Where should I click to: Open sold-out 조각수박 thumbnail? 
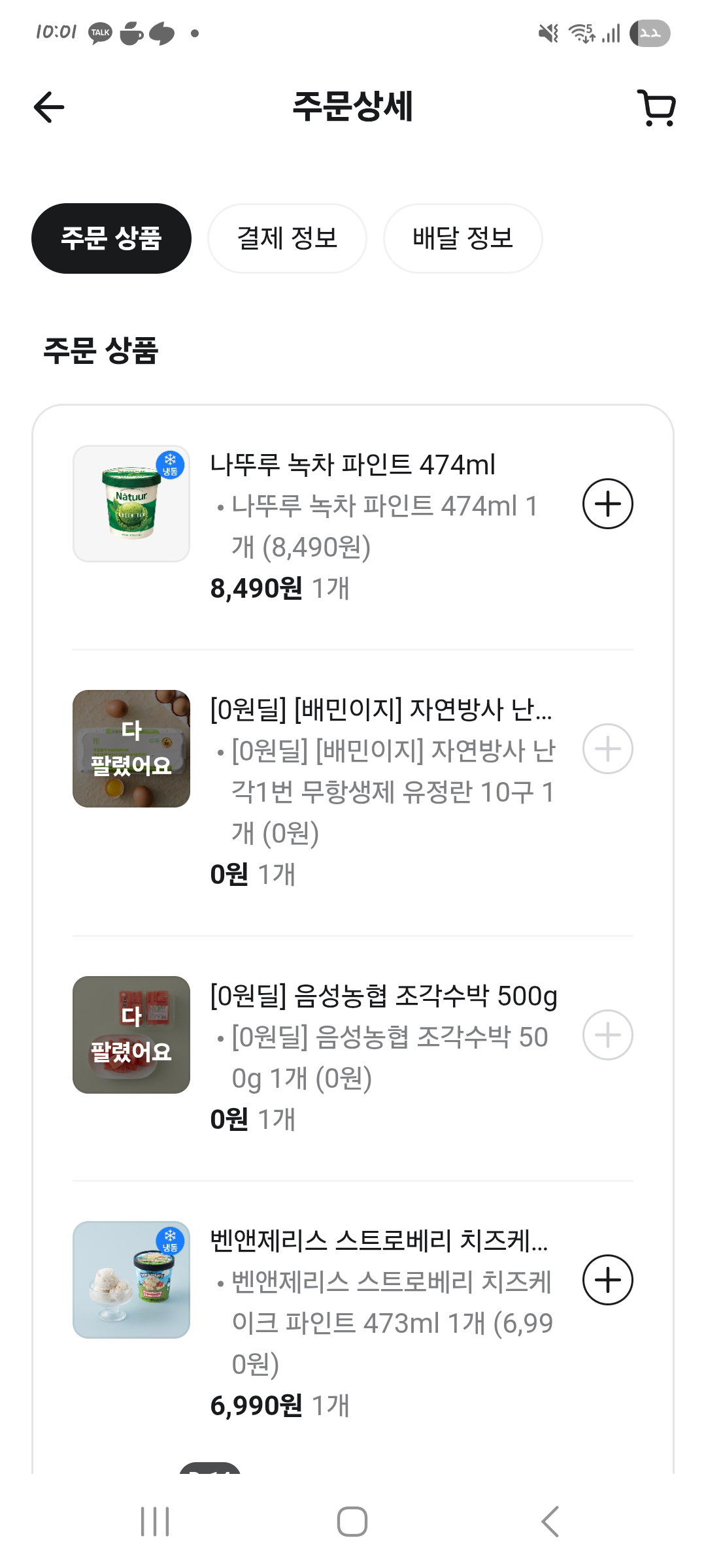[131, 1035]
